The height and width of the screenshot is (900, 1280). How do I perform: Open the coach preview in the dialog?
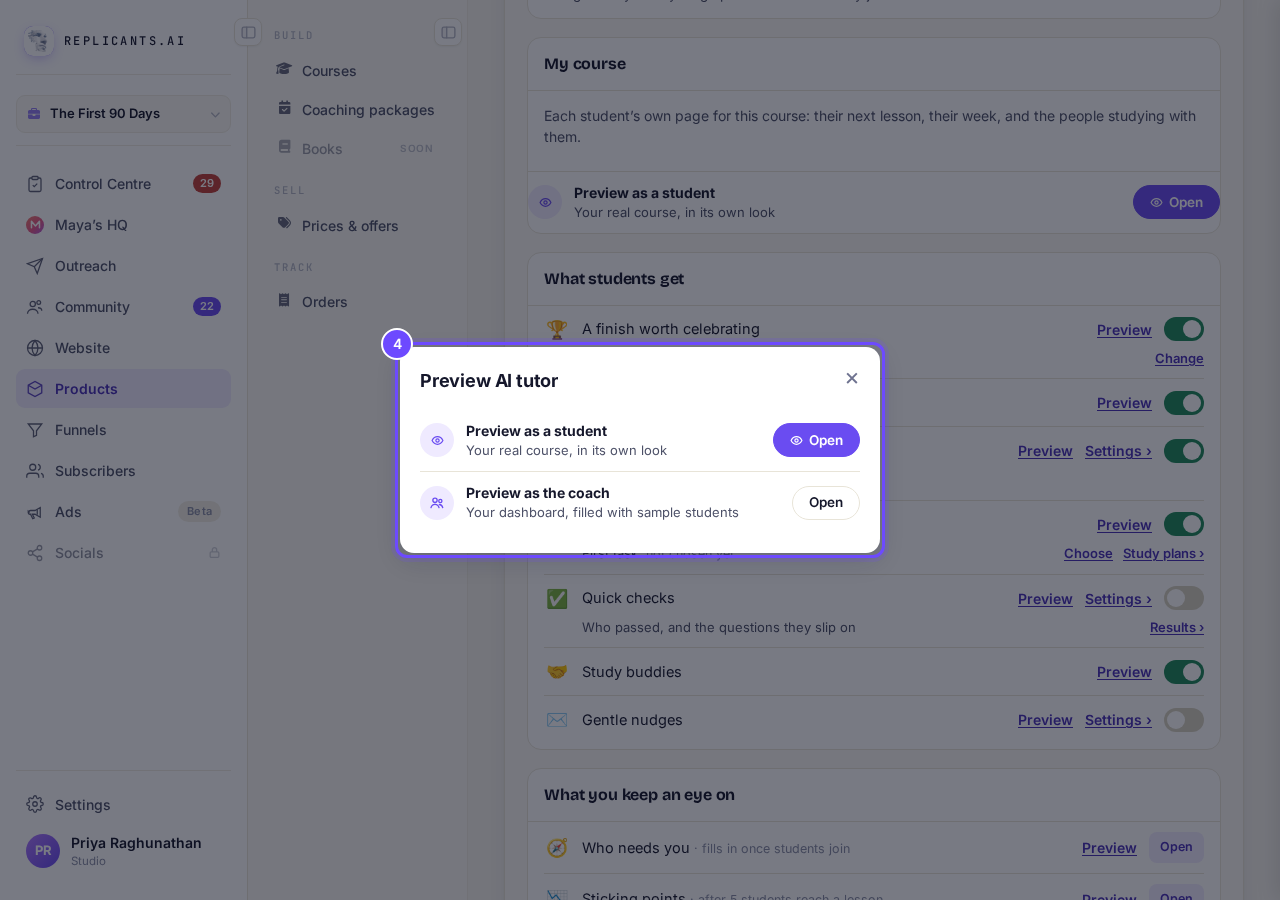click(x=826, y=503)
